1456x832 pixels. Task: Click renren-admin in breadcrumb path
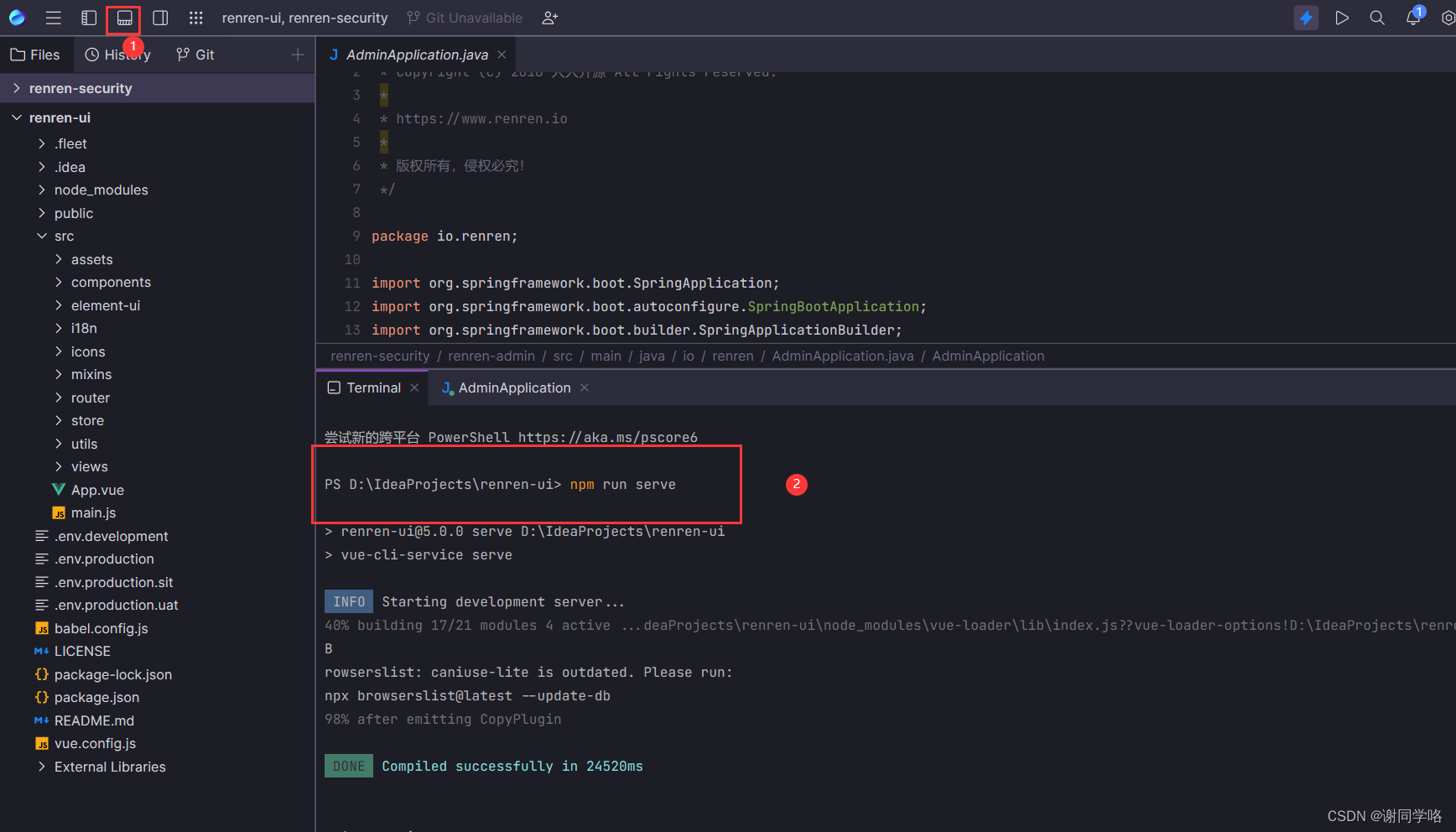pyautogui.click(x=491, y=356)
